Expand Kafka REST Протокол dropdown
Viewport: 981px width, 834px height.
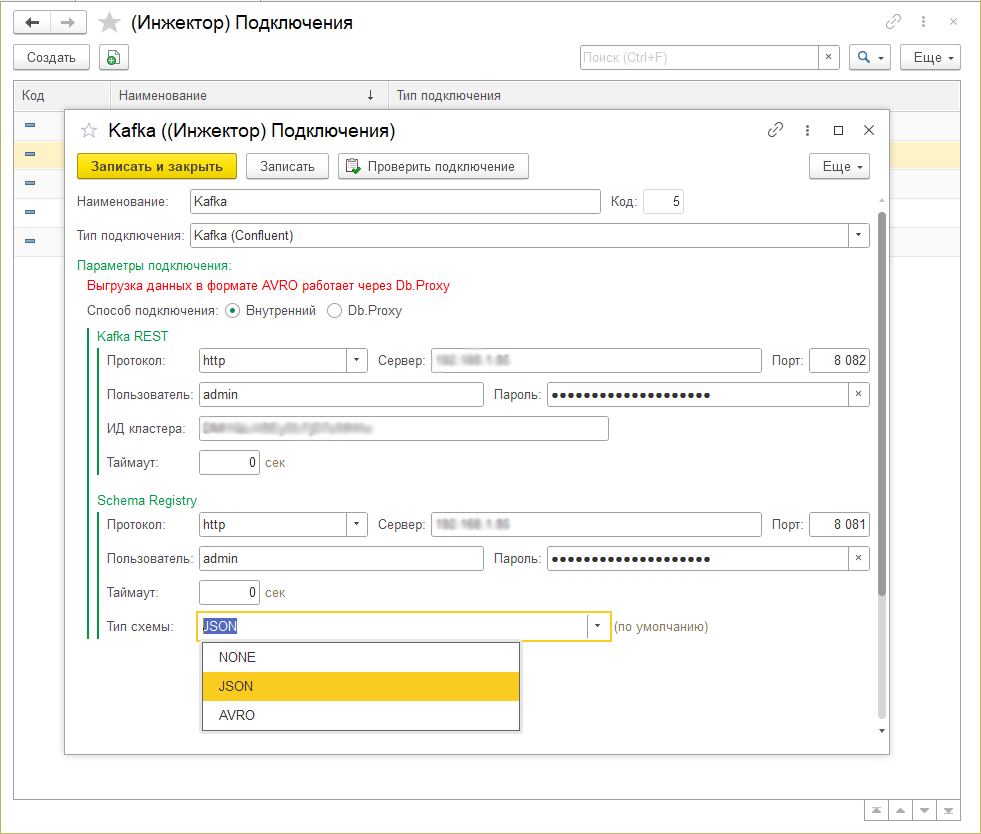pos(357,360)
